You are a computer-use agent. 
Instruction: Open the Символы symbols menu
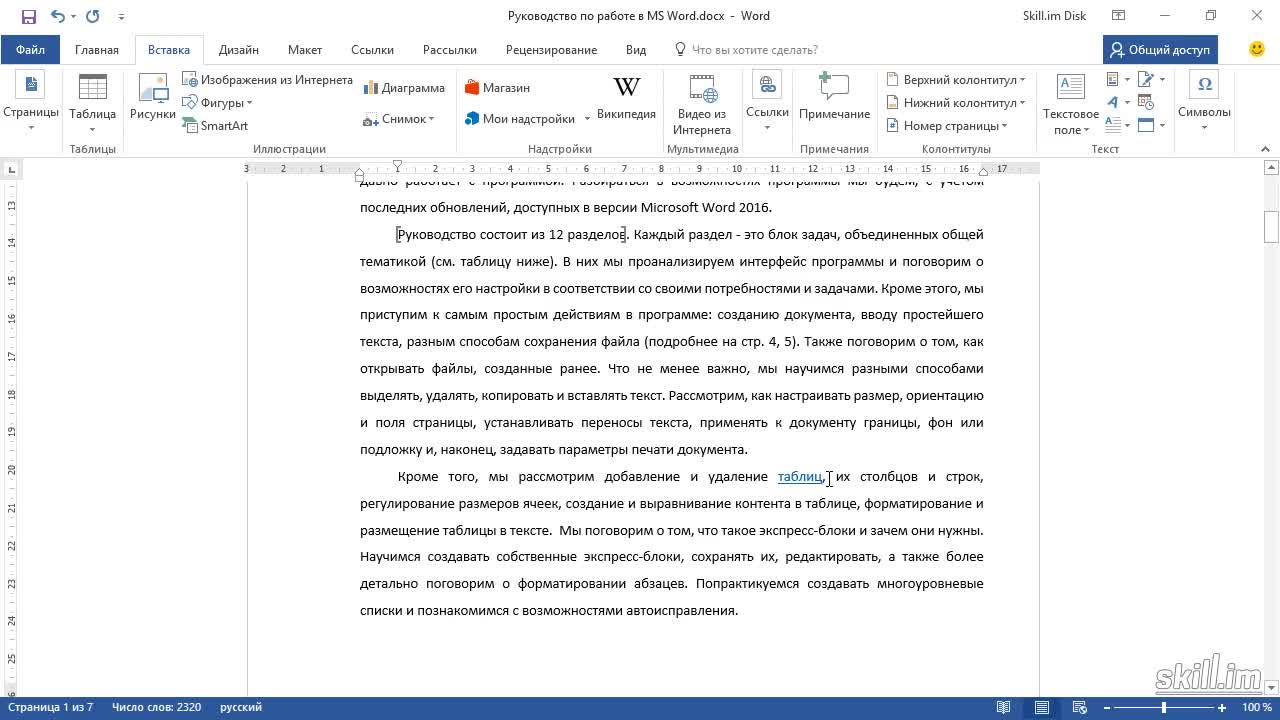click(x=1204, y=103)
